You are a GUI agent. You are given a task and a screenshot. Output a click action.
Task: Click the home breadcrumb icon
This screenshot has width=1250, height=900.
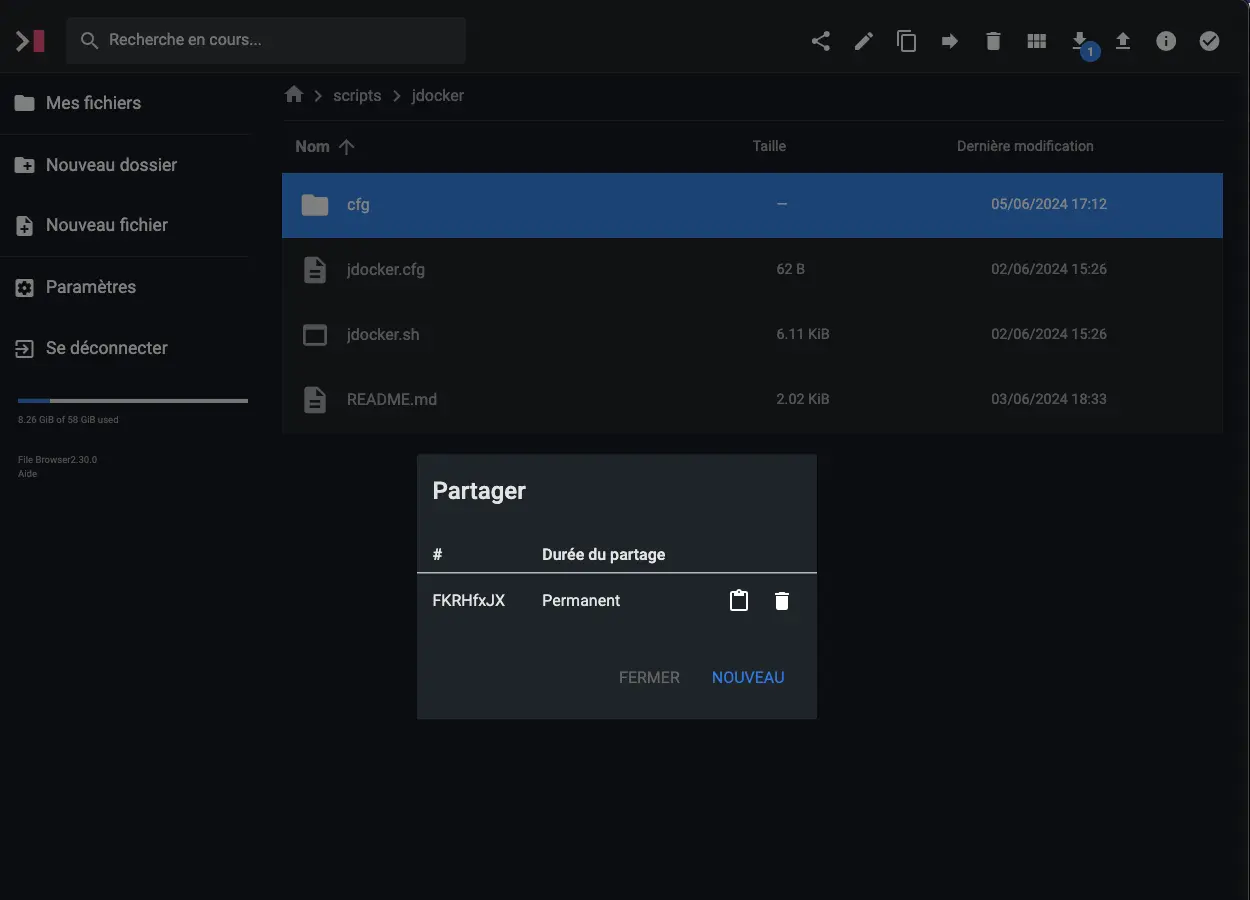pos(294,95)
